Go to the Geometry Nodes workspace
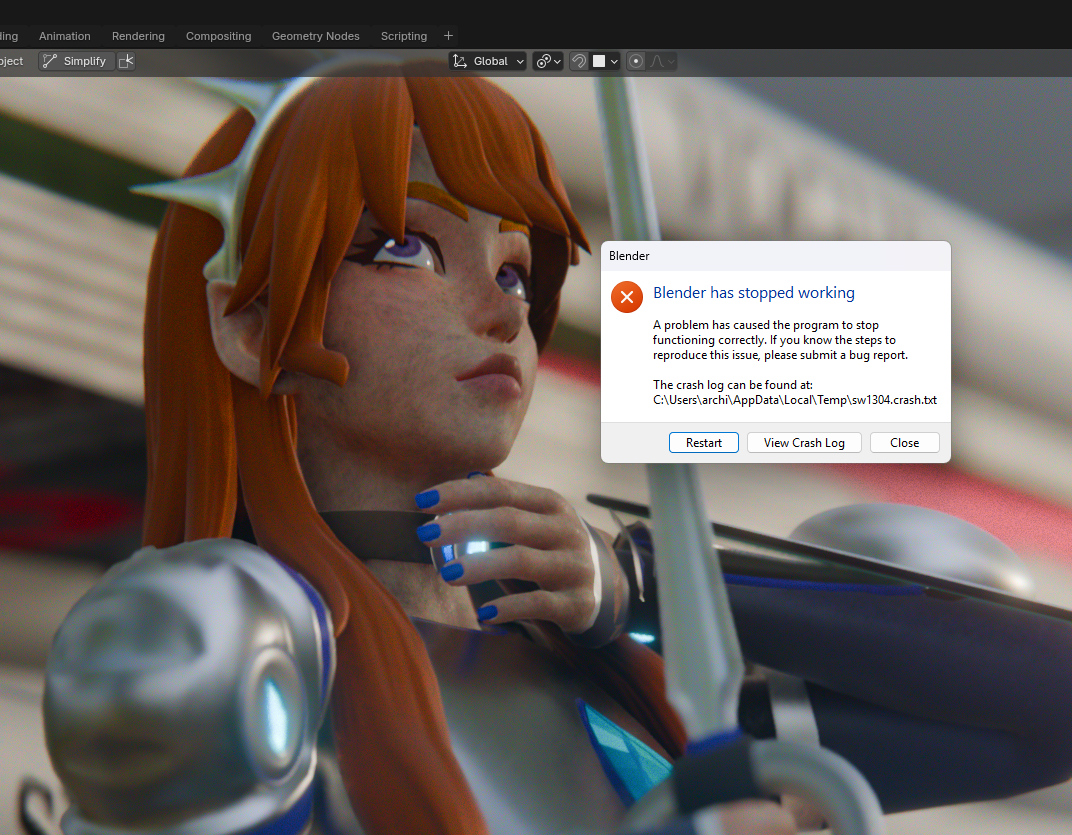 [315, 36]
